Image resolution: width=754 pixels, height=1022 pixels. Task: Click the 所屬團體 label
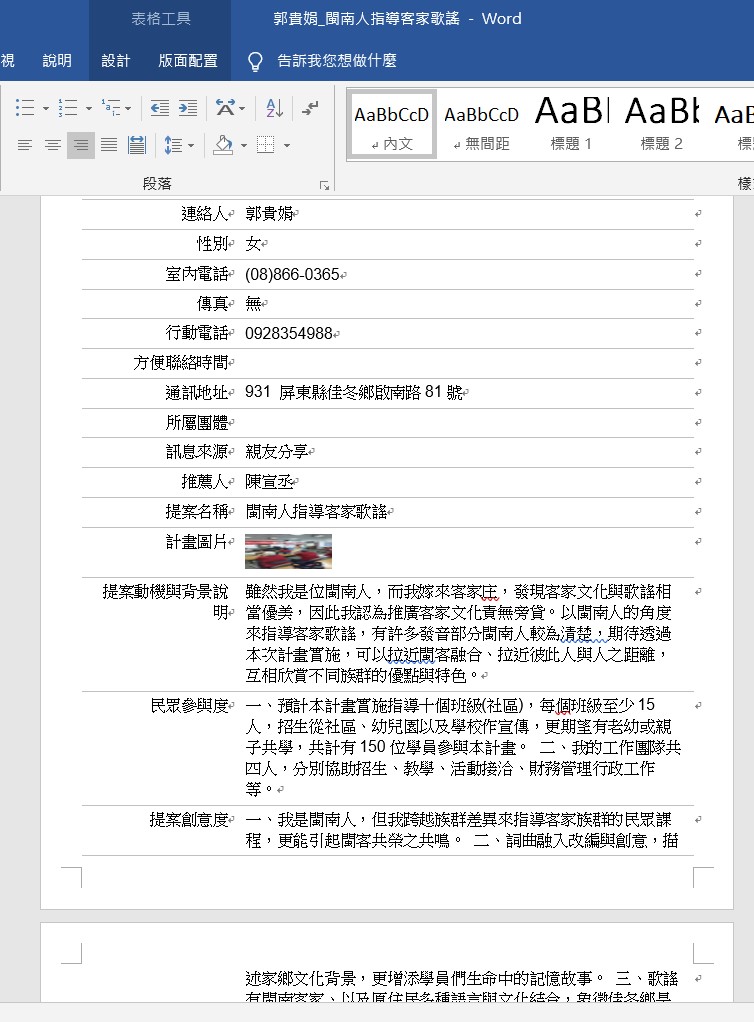(x=197, y=422)
